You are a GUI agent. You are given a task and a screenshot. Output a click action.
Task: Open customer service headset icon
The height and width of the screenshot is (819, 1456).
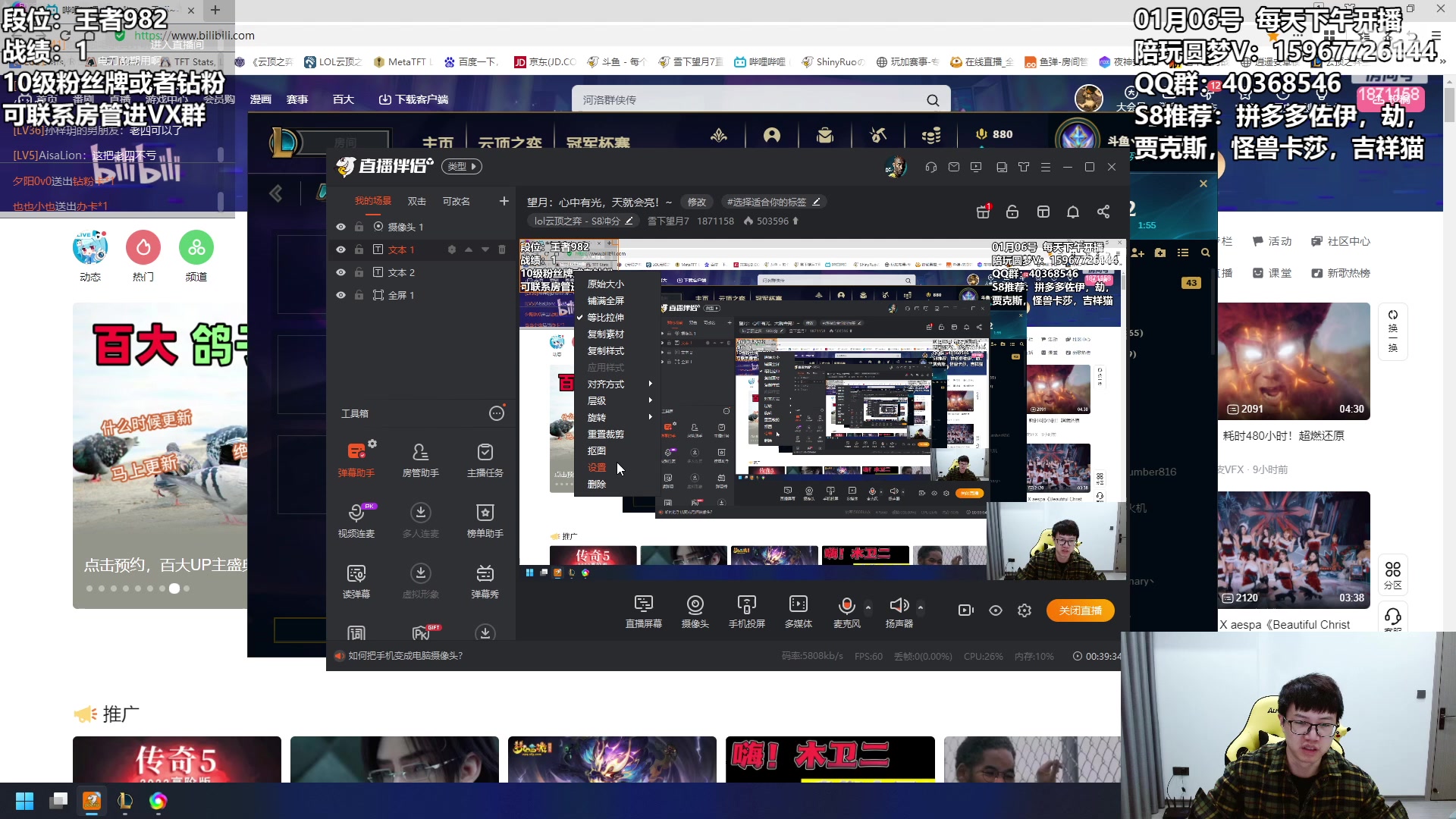coord(931,167)
